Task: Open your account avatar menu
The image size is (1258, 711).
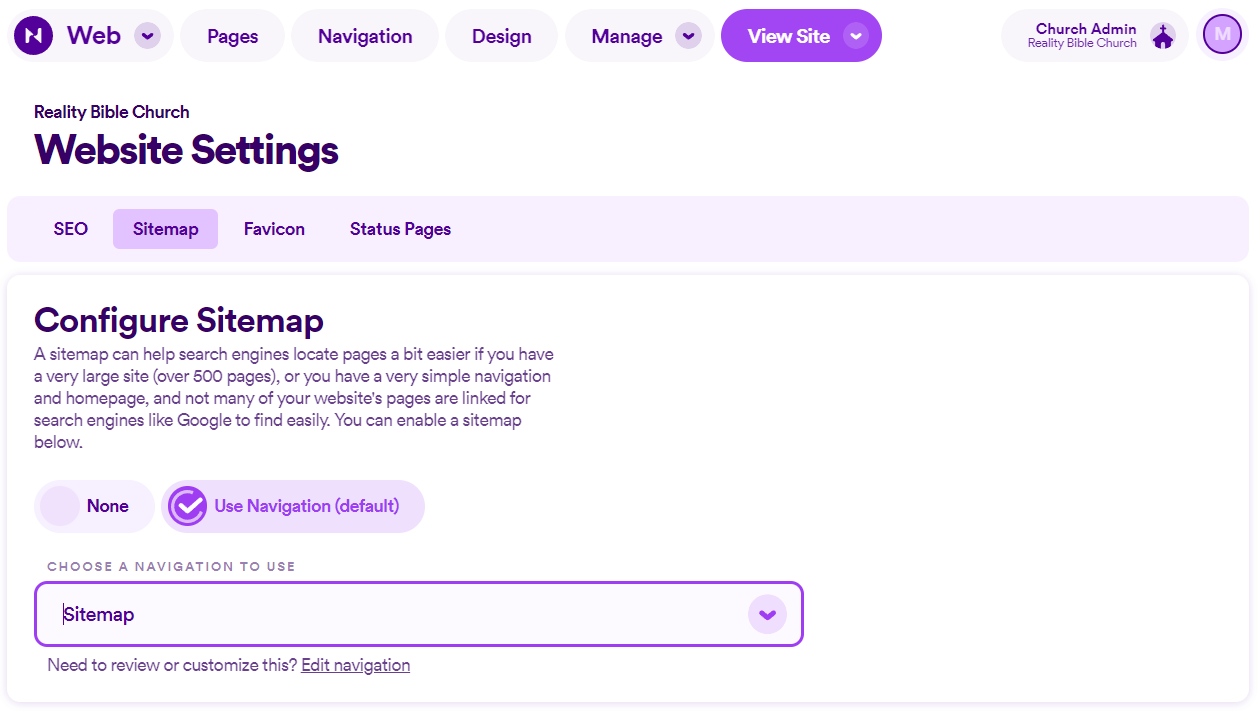Action: pos(1221,34)
